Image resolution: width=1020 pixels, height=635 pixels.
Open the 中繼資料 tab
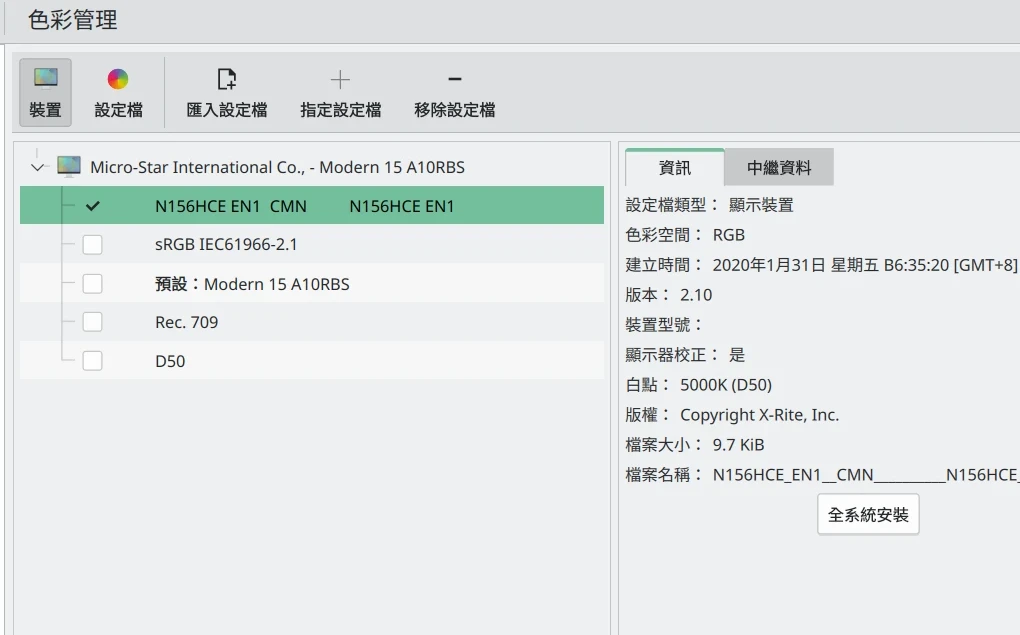[x=779, y=168]
